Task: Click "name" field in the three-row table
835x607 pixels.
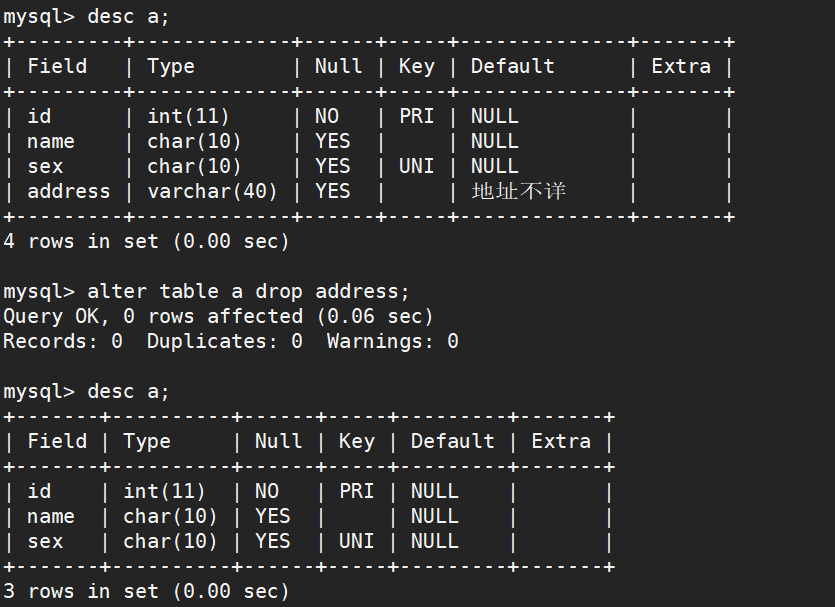Action: 51,516
